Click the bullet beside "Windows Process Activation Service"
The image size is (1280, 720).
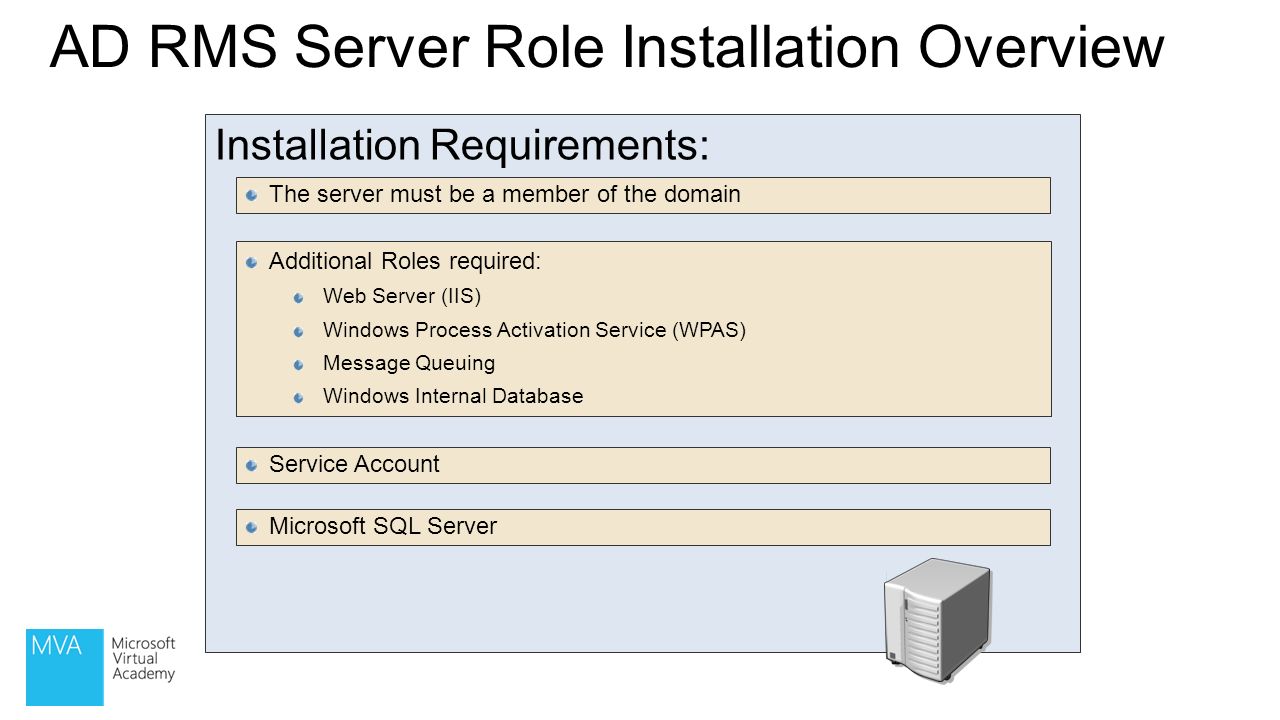pyautogui.click(x=299, y=331)
